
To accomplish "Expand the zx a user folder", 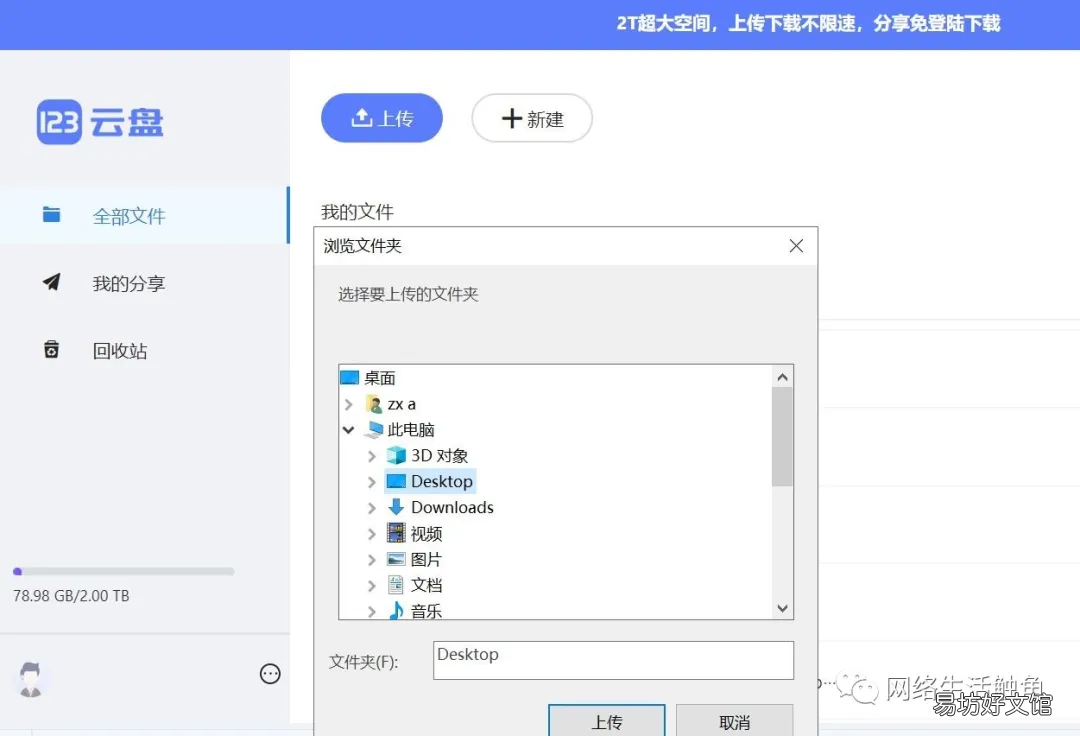I will (x=349, y=404).
